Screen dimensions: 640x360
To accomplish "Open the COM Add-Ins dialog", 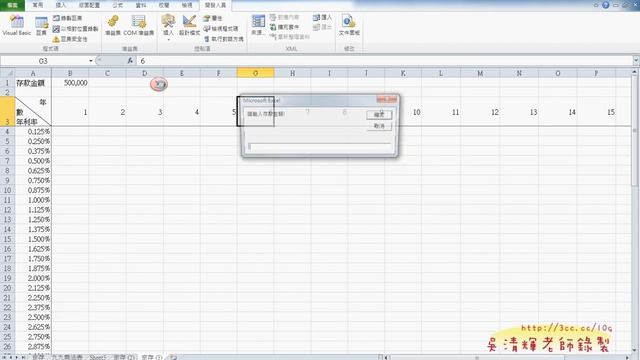I will (x=138, y=25).
